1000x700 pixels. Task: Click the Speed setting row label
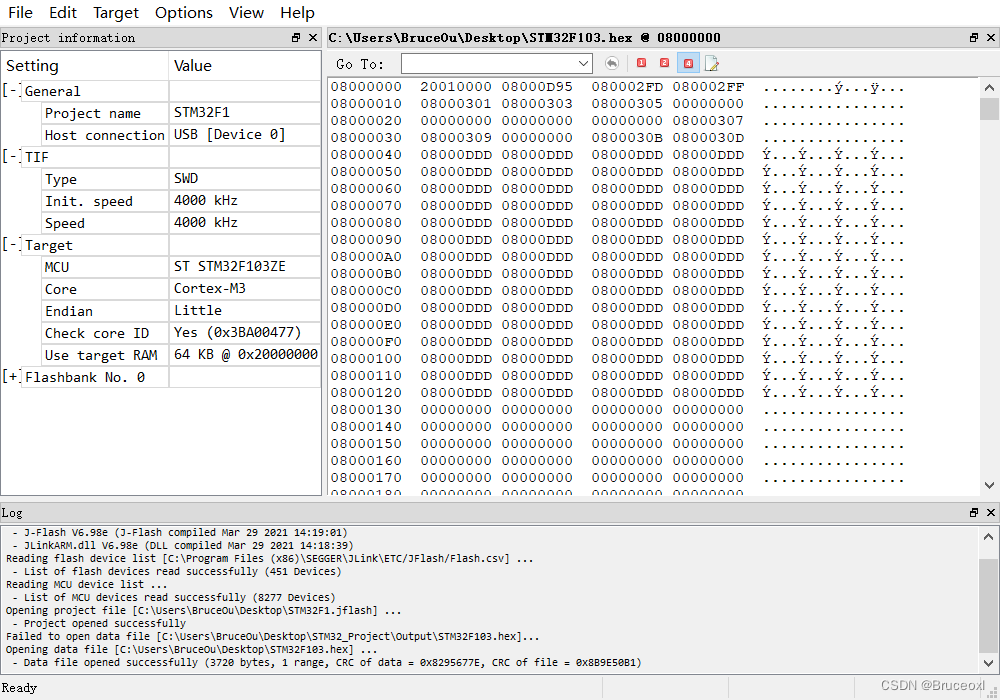tap(64, 223)
